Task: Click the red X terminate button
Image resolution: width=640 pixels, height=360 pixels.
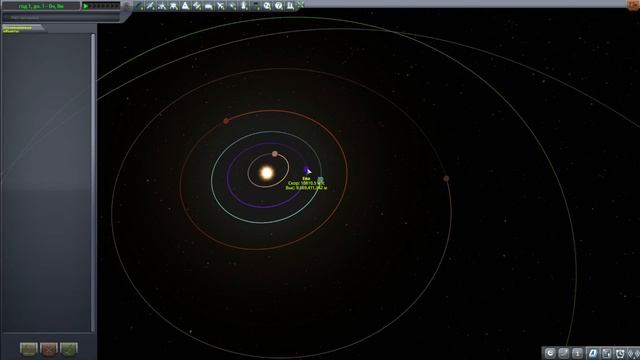Action: tap(49, 349)
